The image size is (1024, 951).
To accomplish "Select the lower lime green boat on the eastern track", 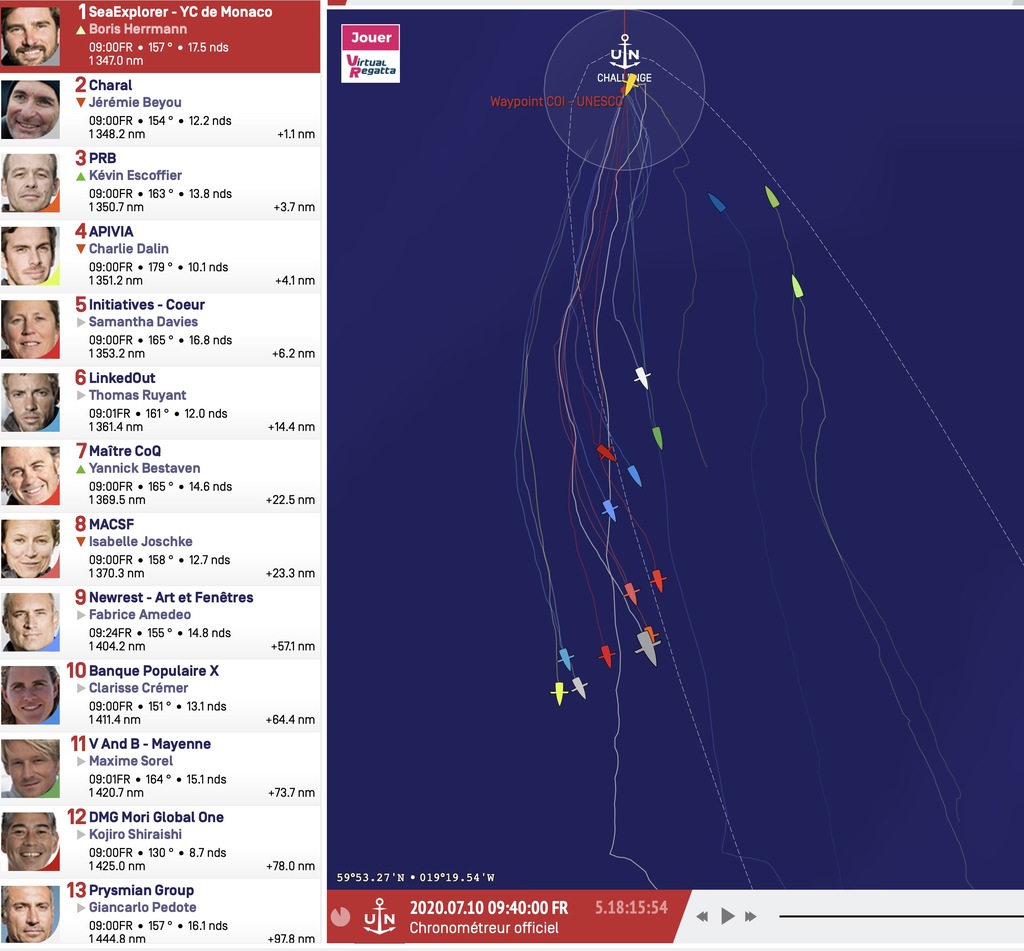I will [x=797, y=286].
